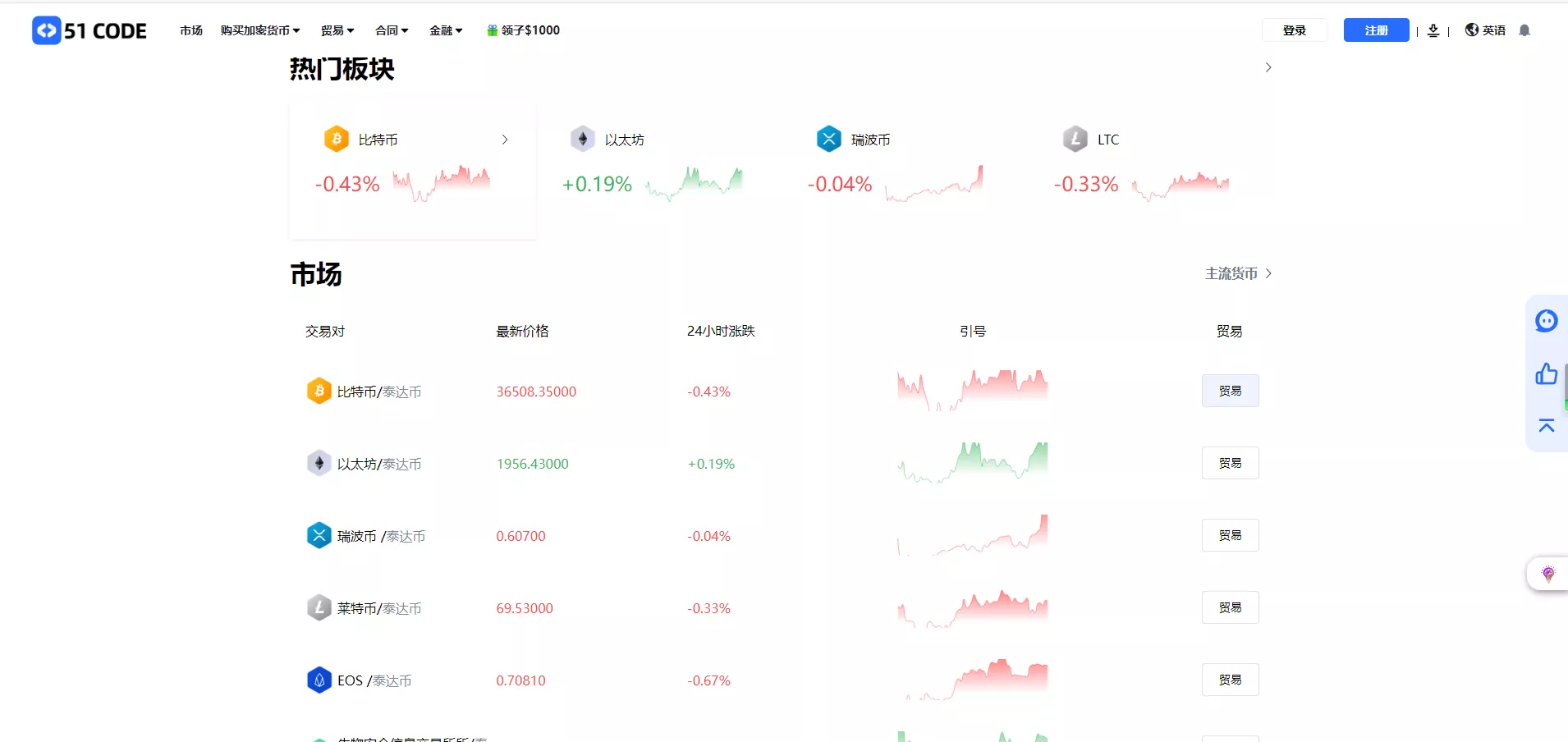Switch to the 市场 menu item
This screenshot has height=742, width=1568.
point(190,30)
